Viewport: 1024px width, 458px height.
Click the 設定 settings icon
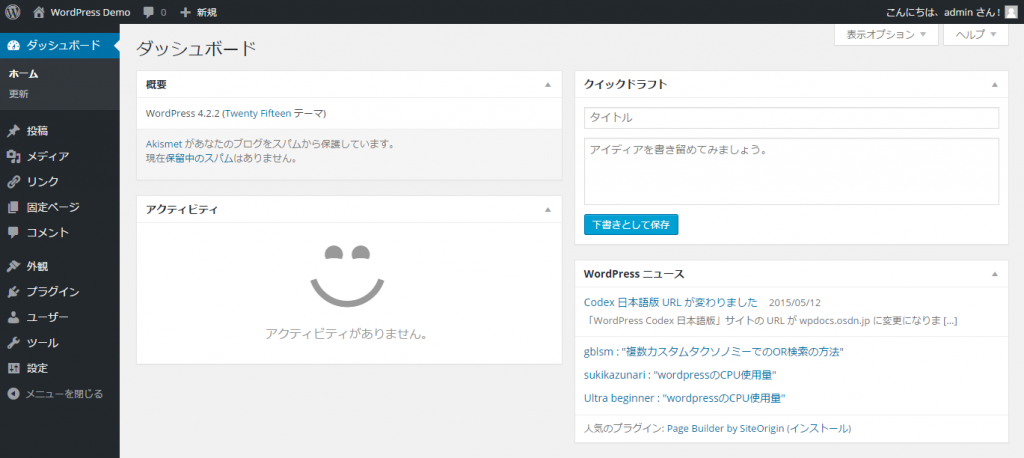coord(13,368)
